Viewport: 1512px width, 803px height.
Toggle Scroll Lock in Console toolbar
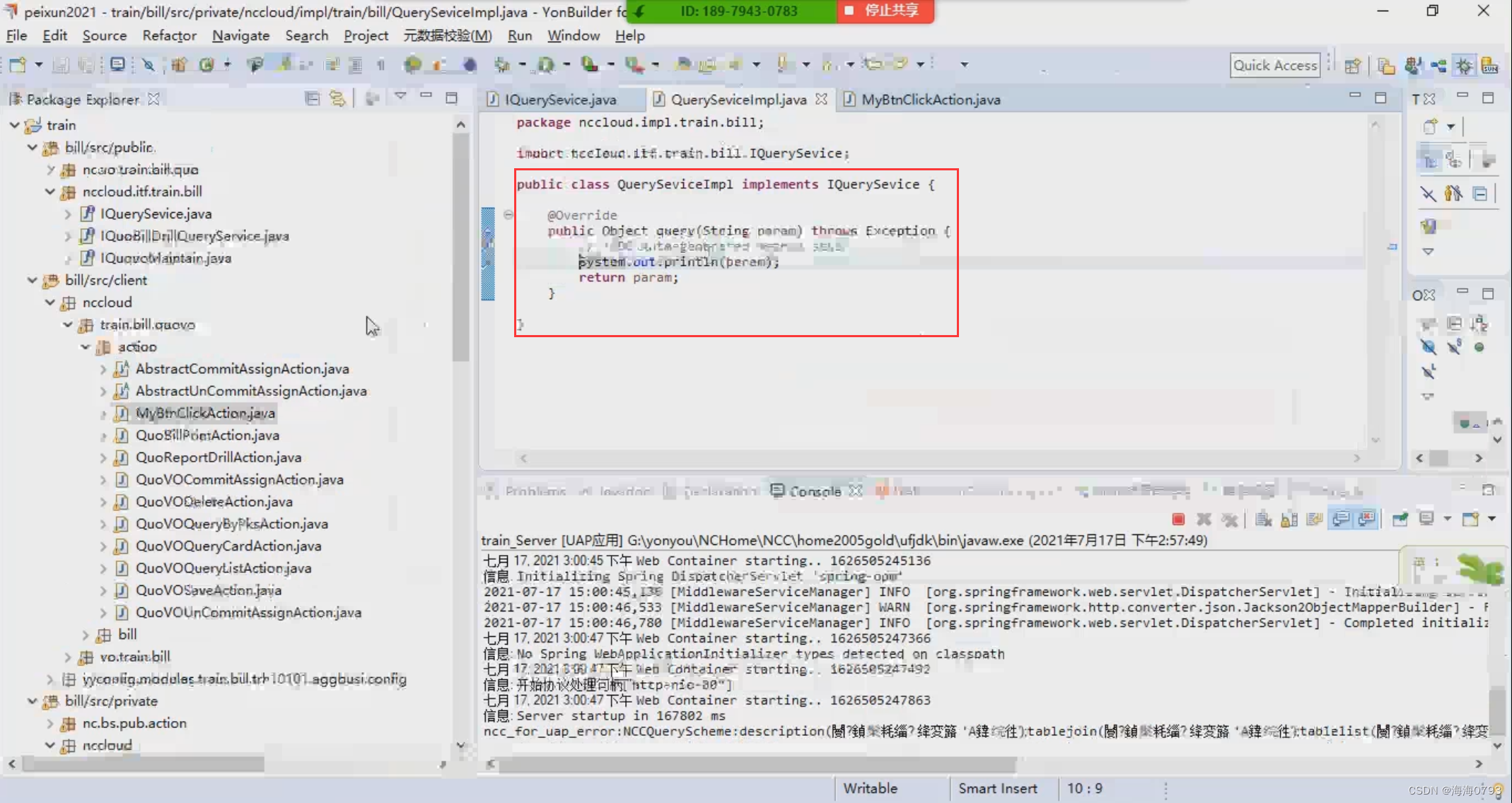[x=1289, y=520]
